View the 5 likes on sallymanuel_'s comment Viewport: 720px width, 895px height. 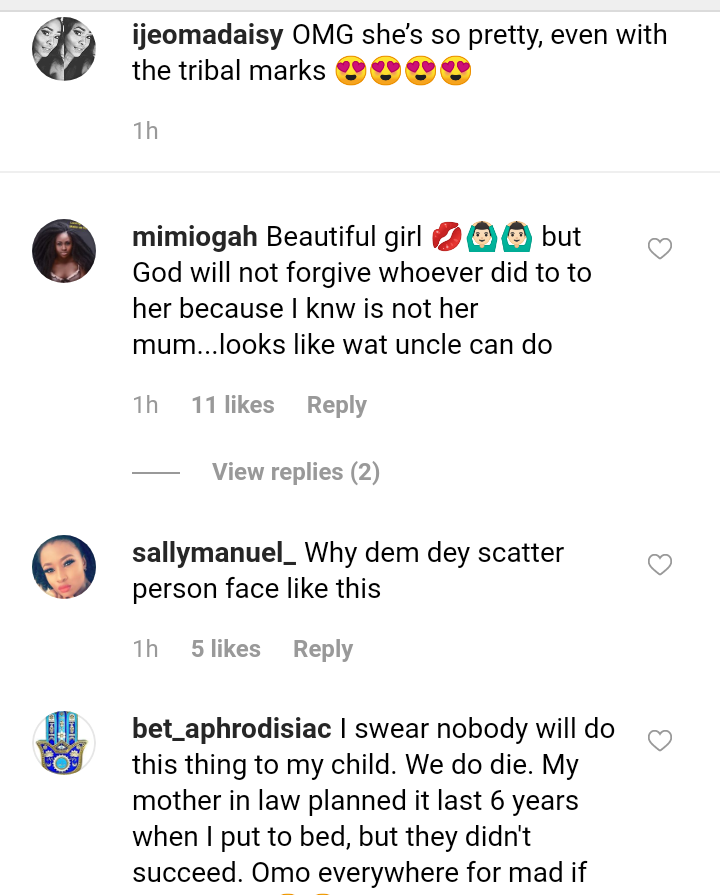225,649
